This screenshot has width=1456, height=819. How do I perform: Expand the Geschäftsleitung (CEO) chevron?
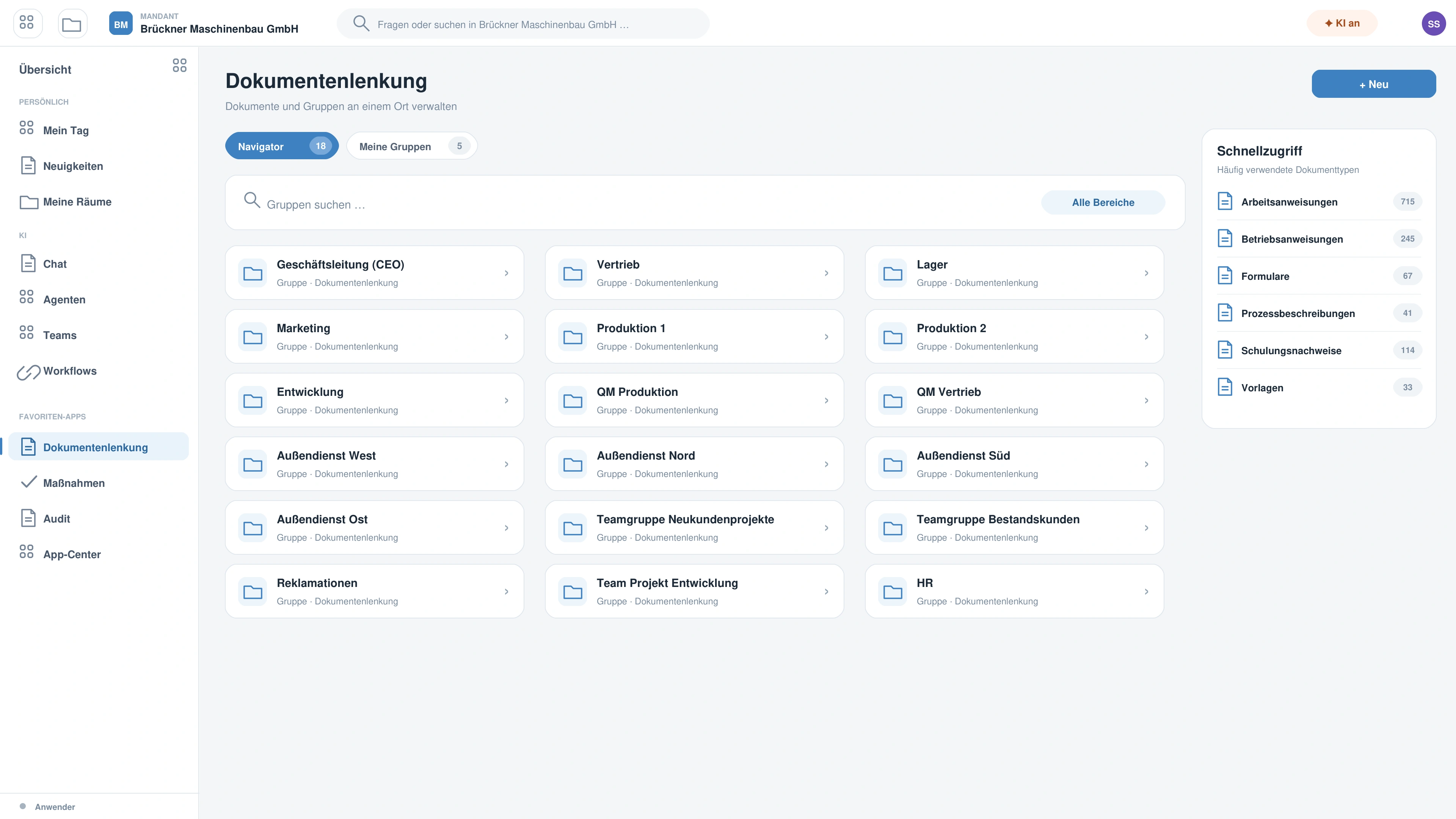[507, 273]
